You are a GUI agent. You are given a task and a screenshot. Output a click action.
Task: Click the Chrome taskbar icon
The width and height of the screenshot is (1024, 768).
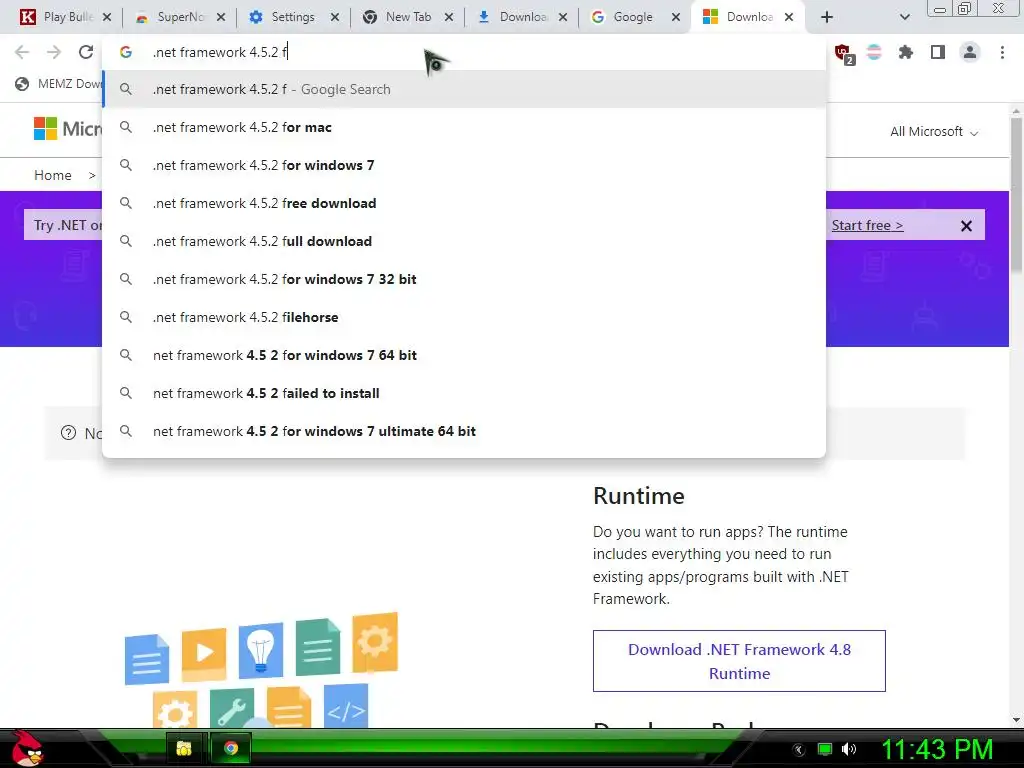point(231,748)
